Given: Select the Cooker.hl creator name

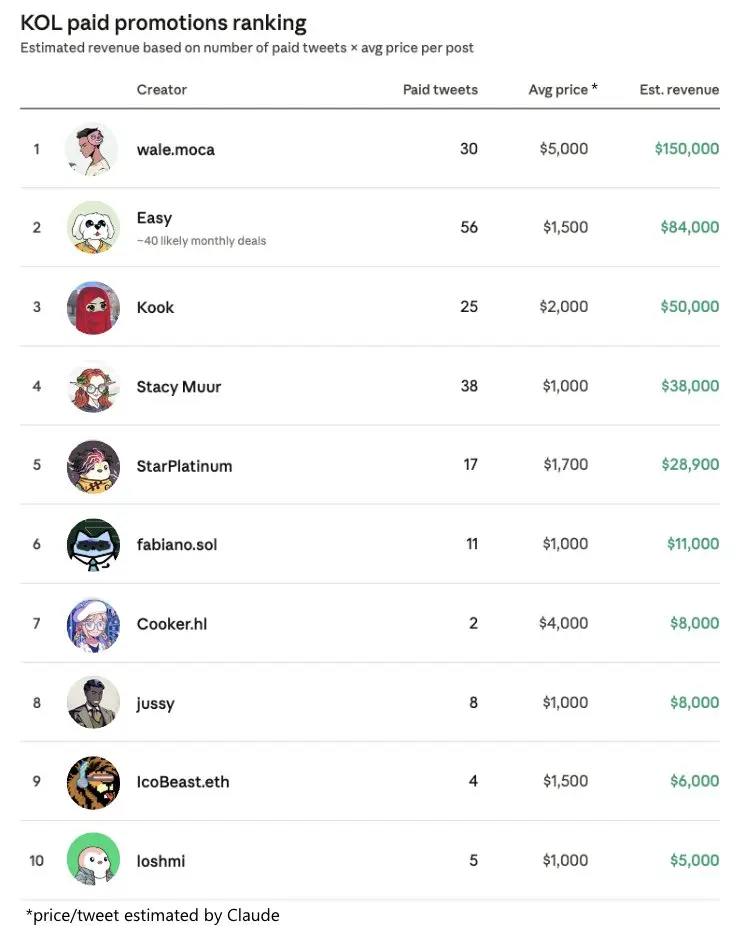Looking at the screenshot, I should pos(172,624).
